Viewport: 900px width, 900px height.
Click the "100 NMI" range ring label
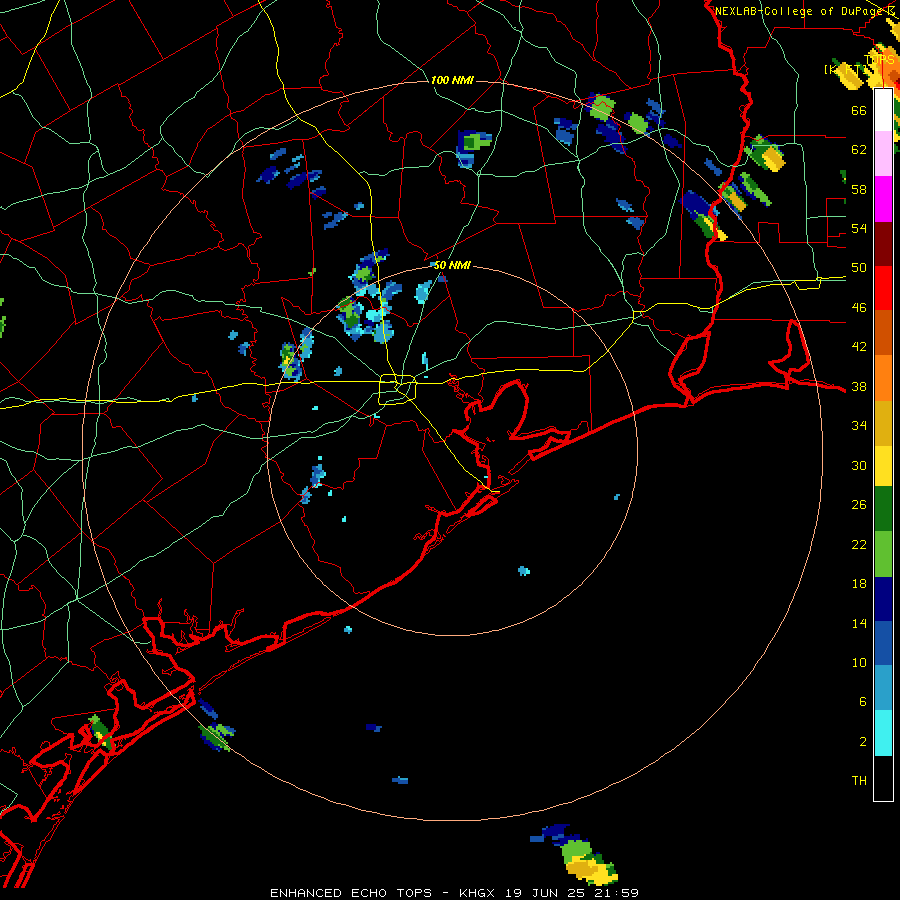452,80
